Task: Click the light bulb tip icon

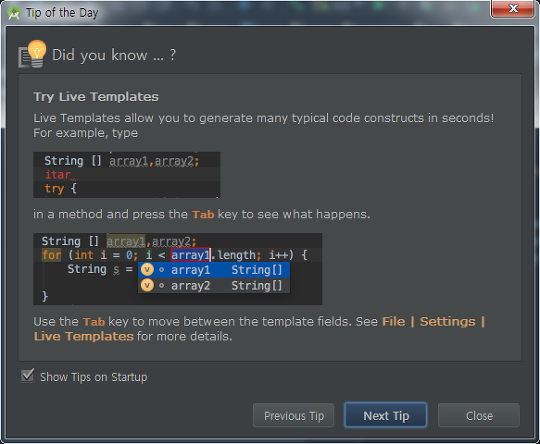Action: pos(33,54)
